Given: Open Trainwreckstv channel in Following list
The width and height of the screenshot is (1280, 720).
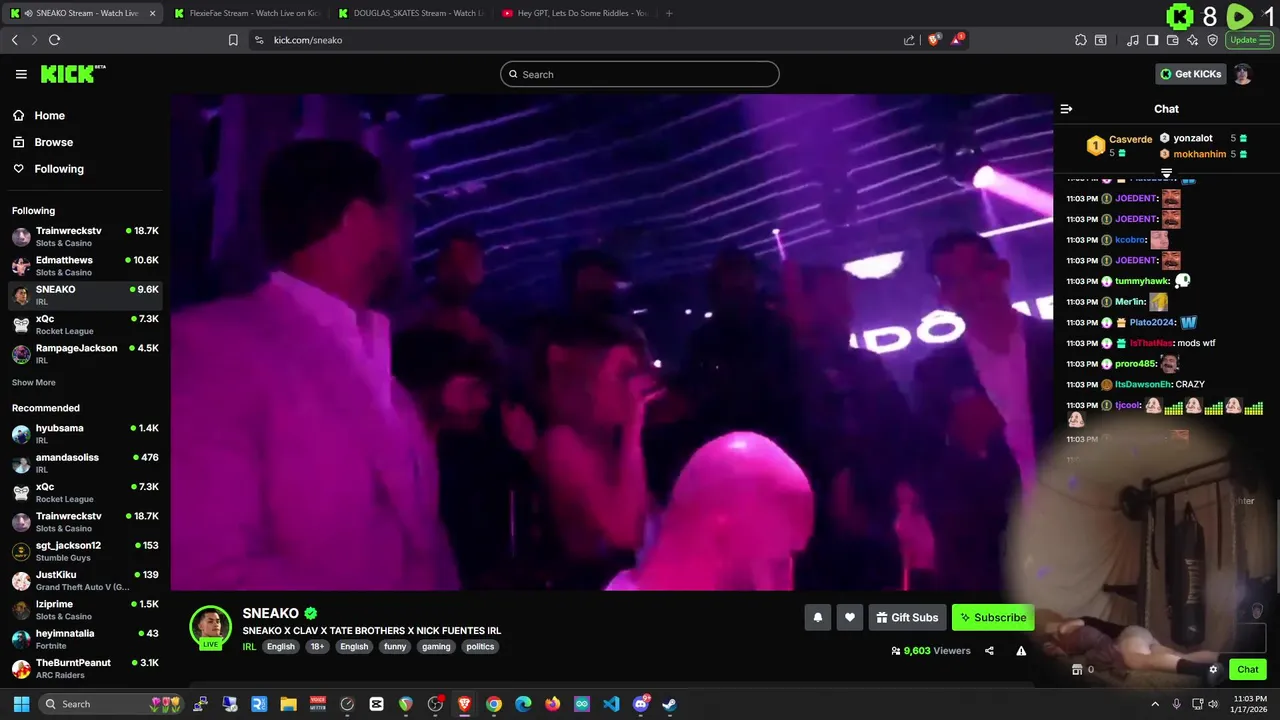Looking at the screenshot, I should [x=85, y=236].
